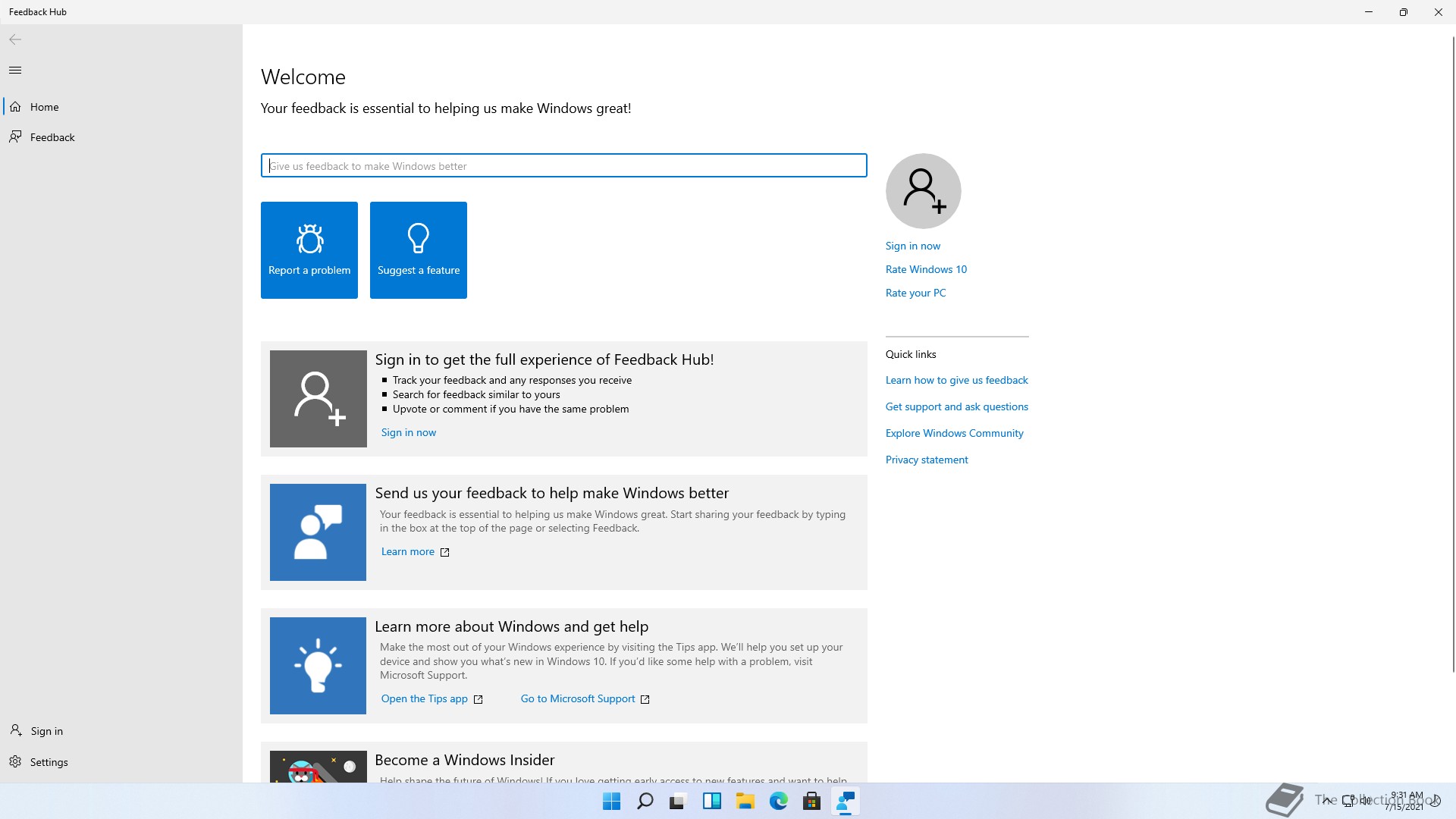Select Home in the navigation pane
Screen dimensions: 1456x819
(x=44, y=107)
